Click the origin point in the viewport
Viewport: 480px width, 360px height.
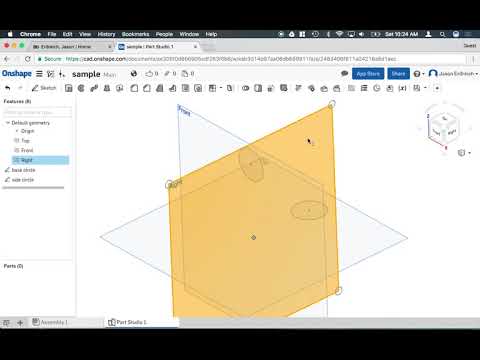[254, 237]
